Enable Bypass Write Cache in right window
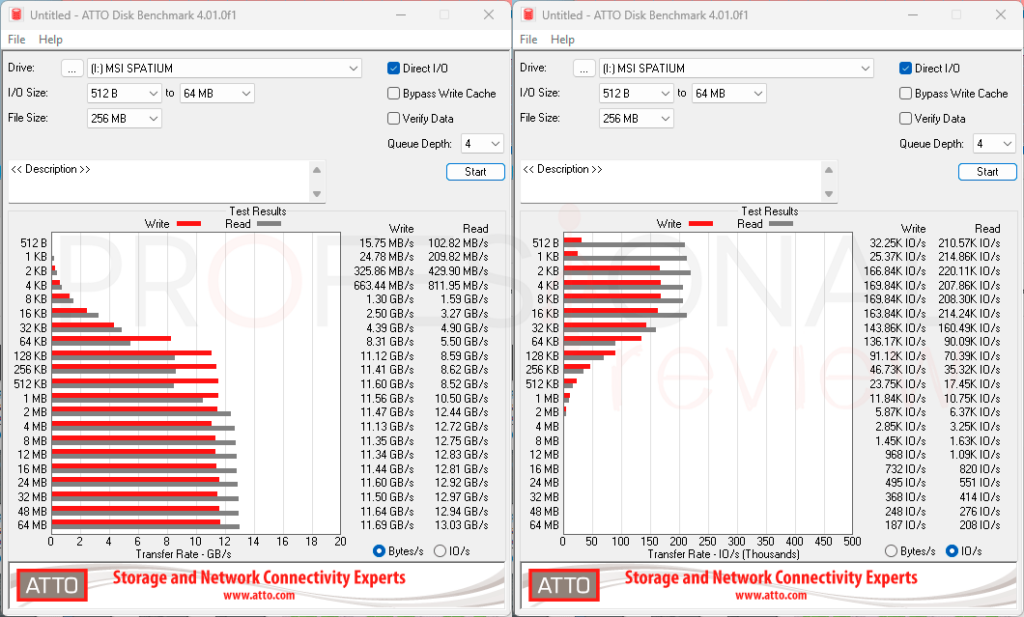The image size is (1024, 617). point(905,93)
